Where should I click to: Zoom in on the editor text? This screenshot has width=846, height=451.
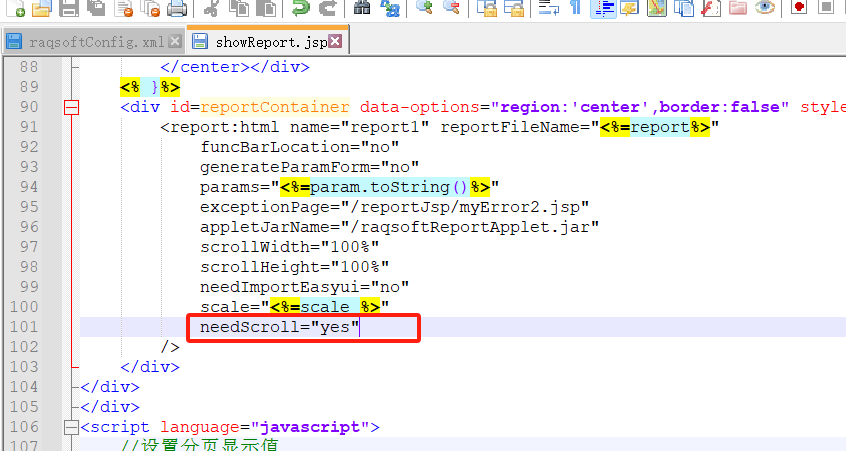pos(424,8)
